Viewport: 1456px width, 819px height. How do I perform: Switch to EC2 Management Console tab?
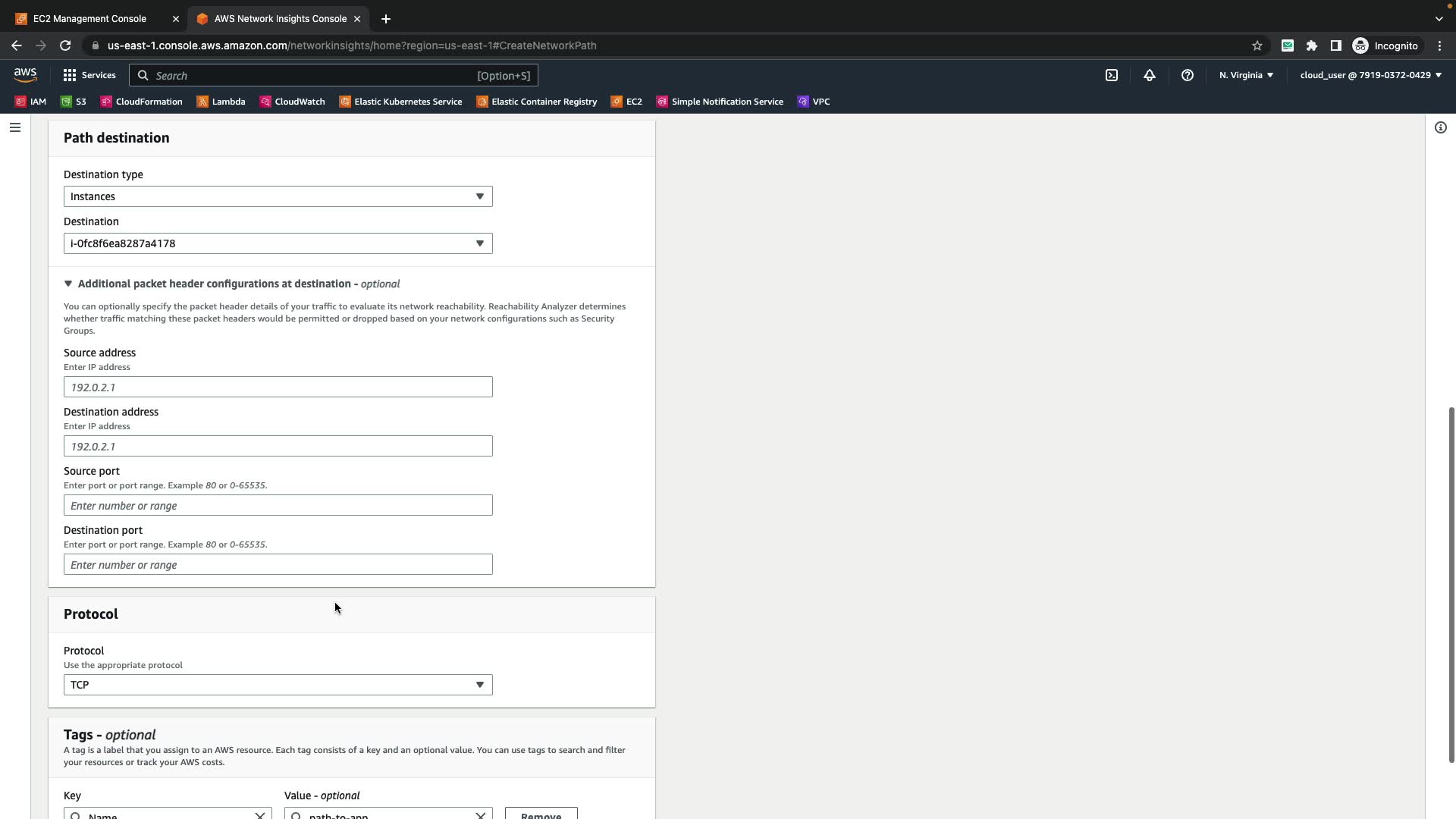point(89,18)
